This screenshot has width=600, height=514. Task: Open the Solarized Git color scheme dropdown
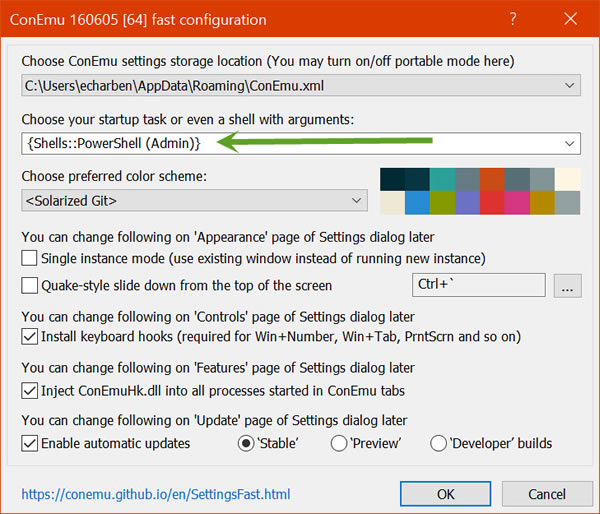click(x=194, y=201)
